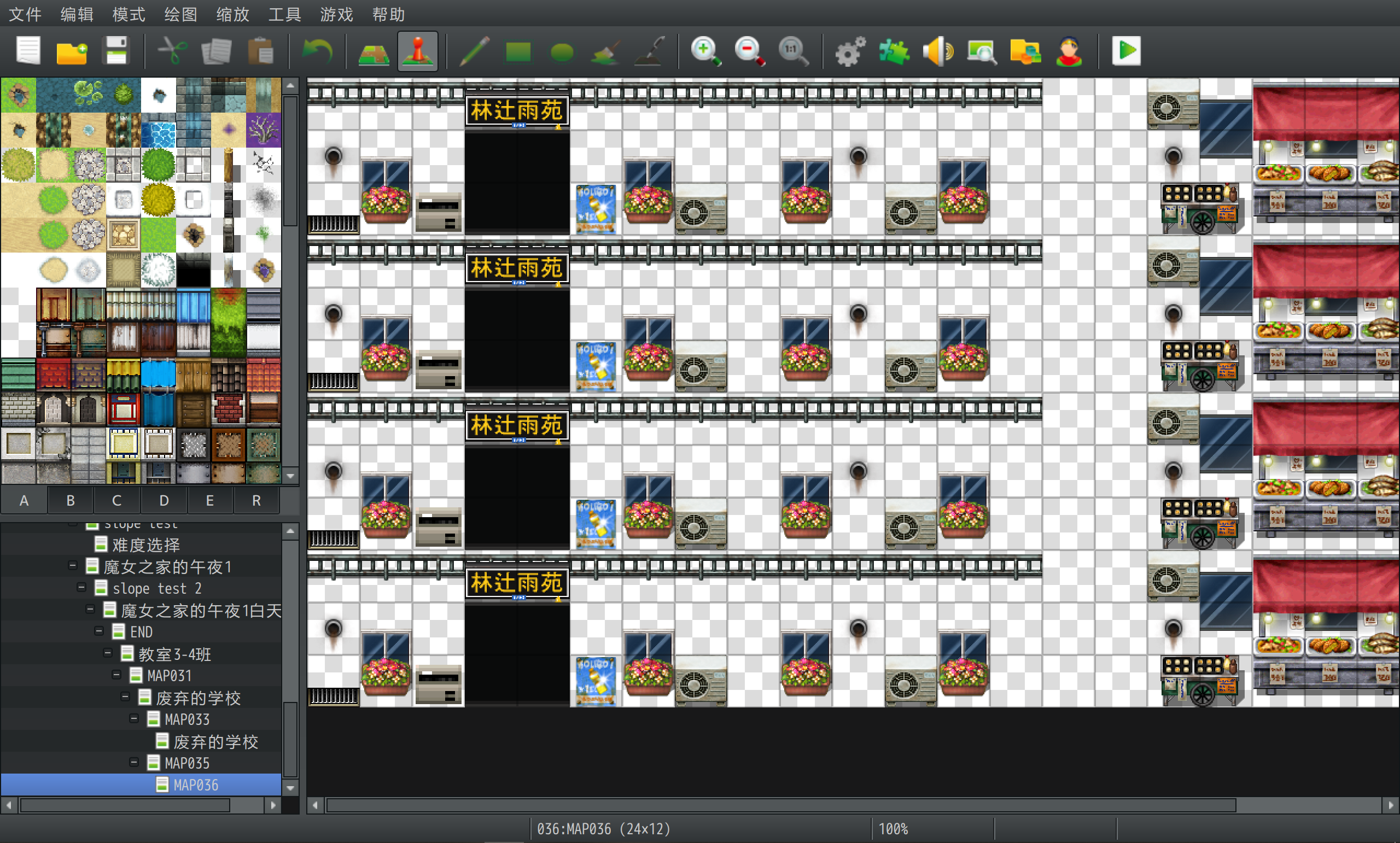1400x843 pixels.
Task: Reset zoom to actual size 1:1
Action: [793, 51]
